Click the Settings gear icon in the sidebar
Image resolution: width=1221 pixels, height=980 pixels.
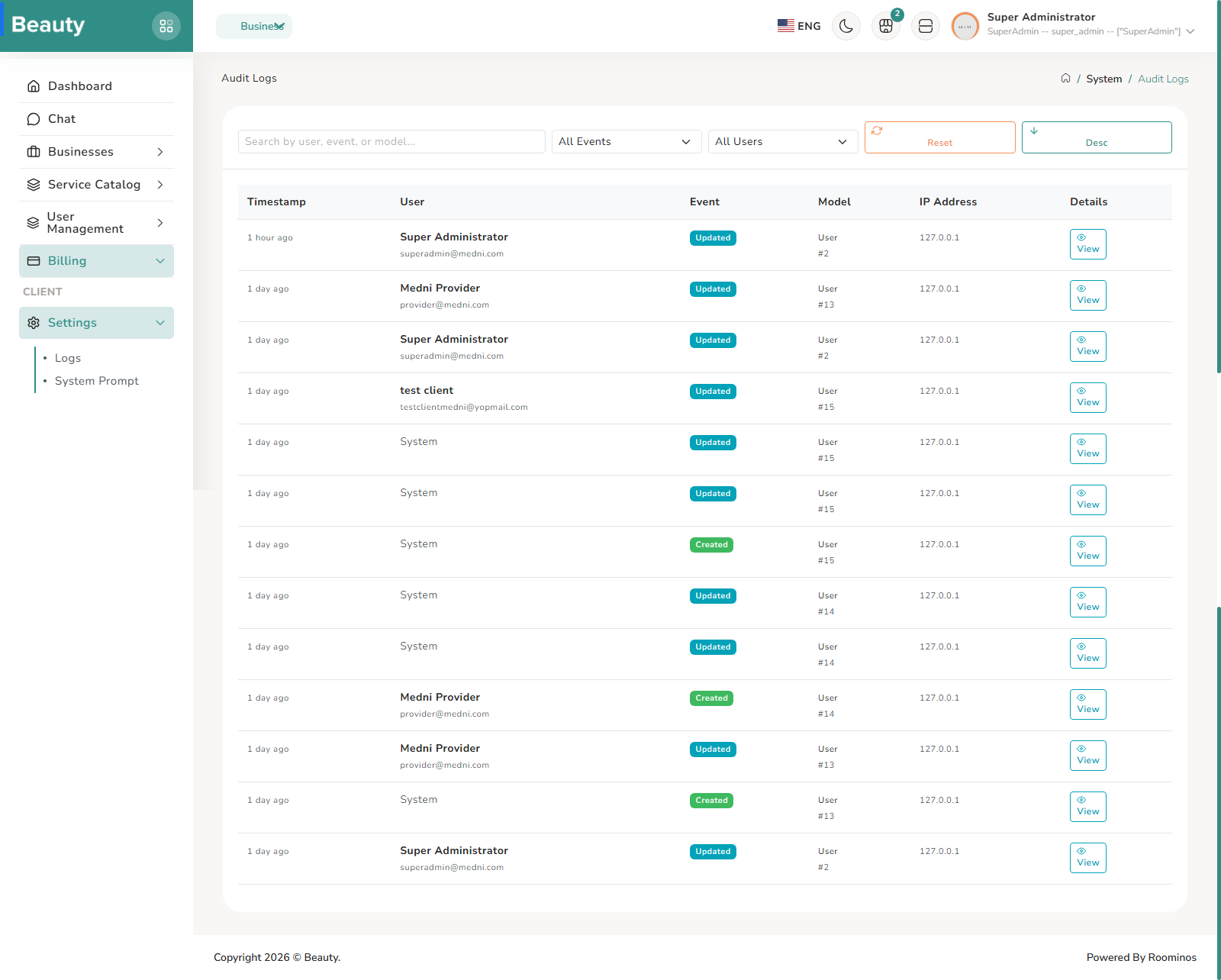(34, 322)
